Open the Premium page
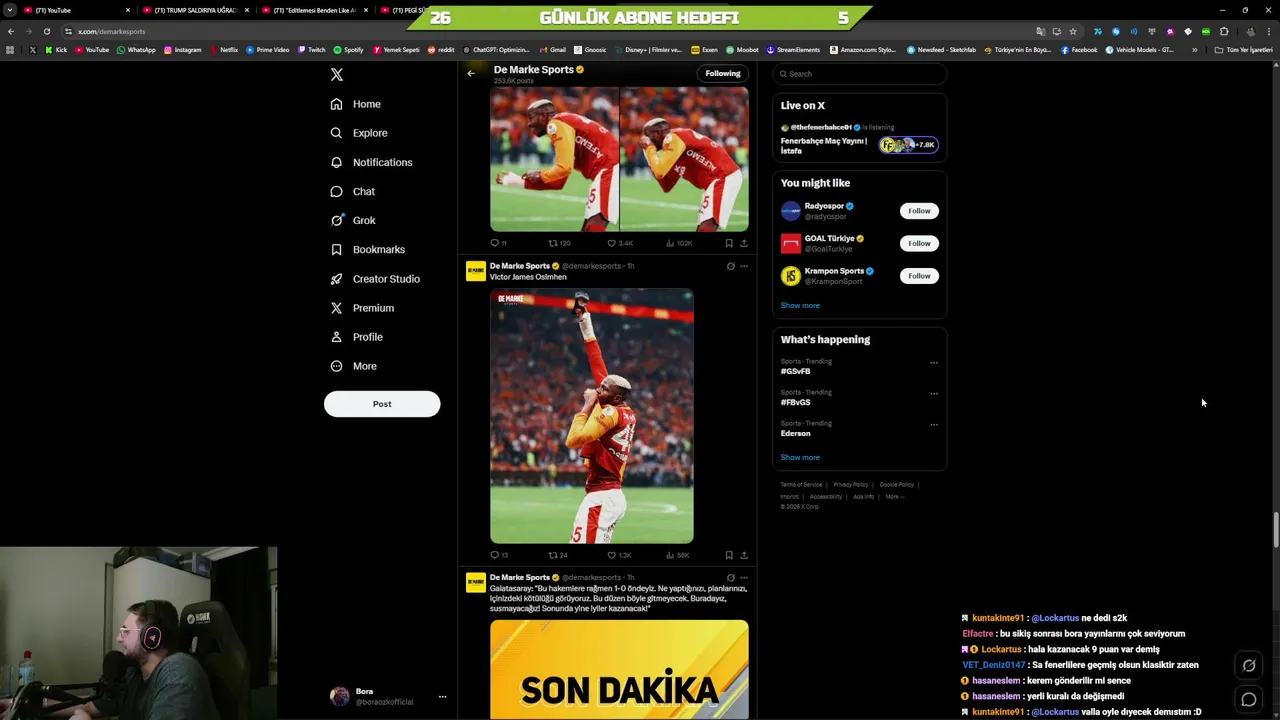 point(362,308)
